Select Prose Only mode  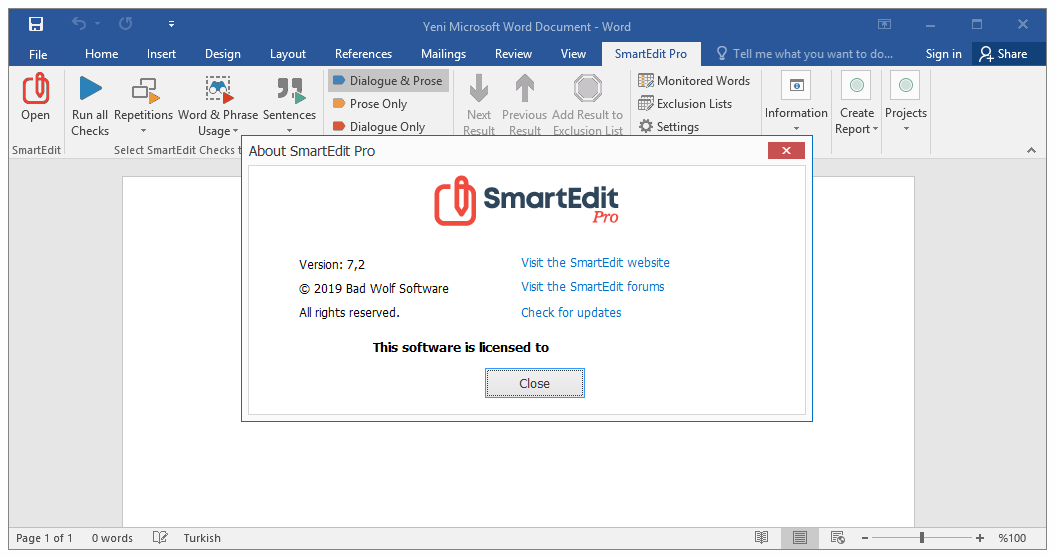(370, 104)
